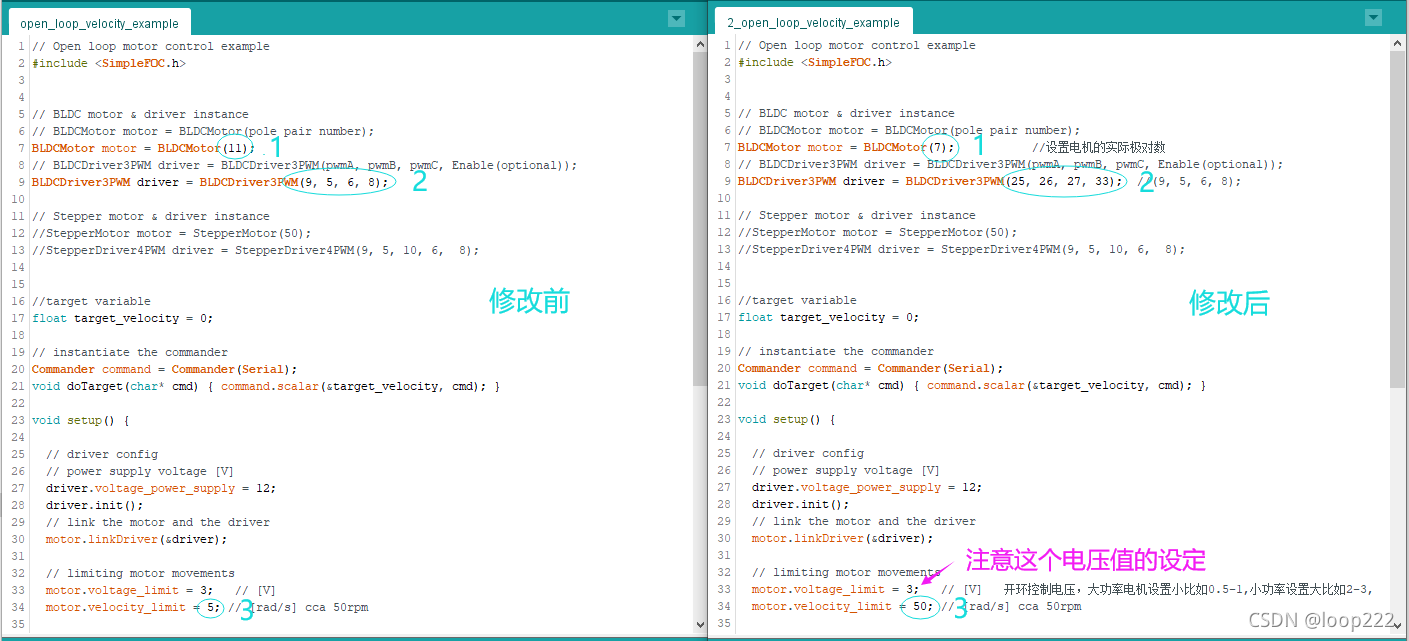Click '#include <SimpleFOC.h>' in the 2_open_loop_velocity_example editor
The width and height of the screenshot is (1409, 641).
click(815, 62)
